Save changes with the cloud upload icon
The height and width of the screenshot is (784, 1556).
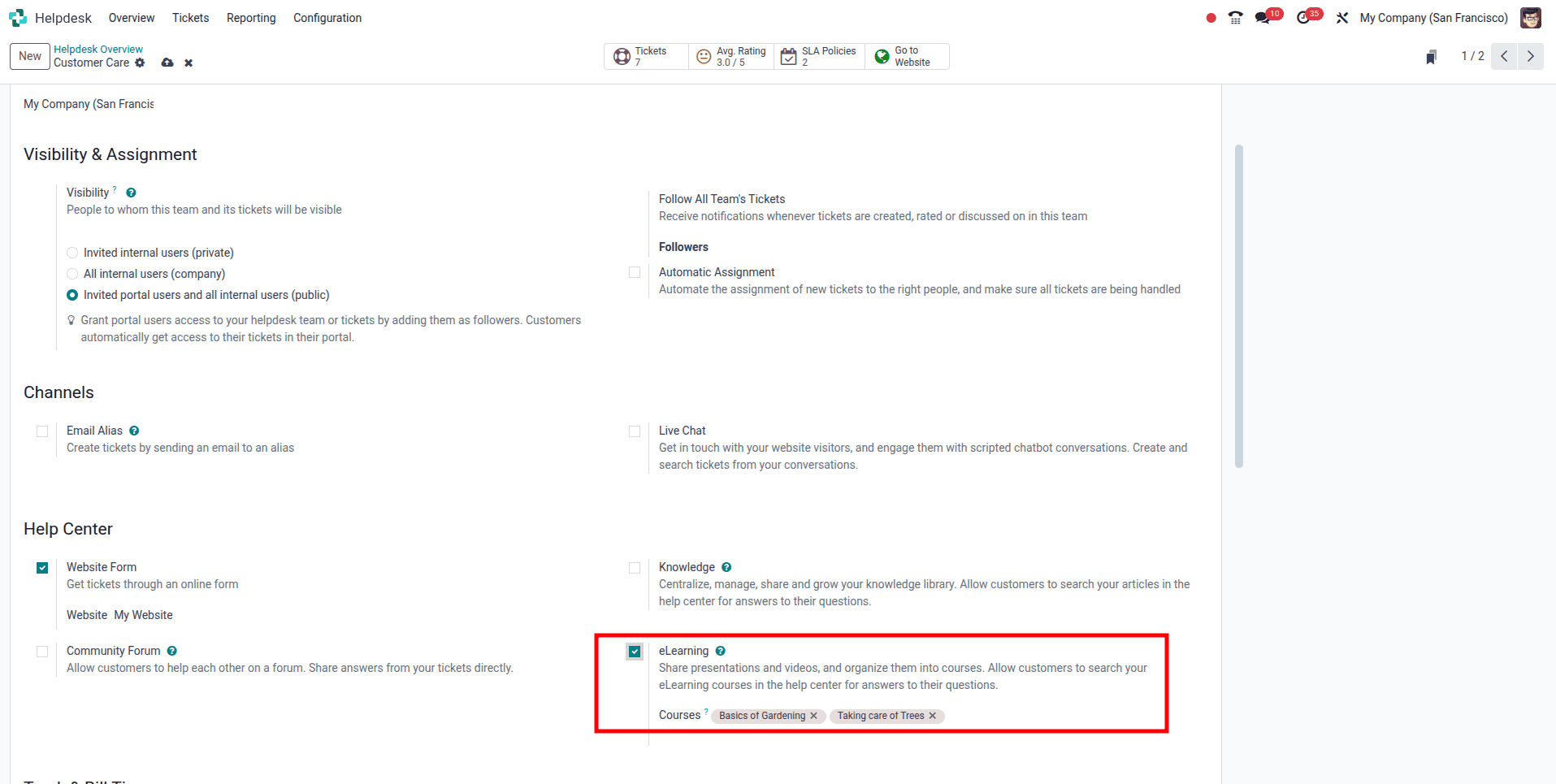167,63
